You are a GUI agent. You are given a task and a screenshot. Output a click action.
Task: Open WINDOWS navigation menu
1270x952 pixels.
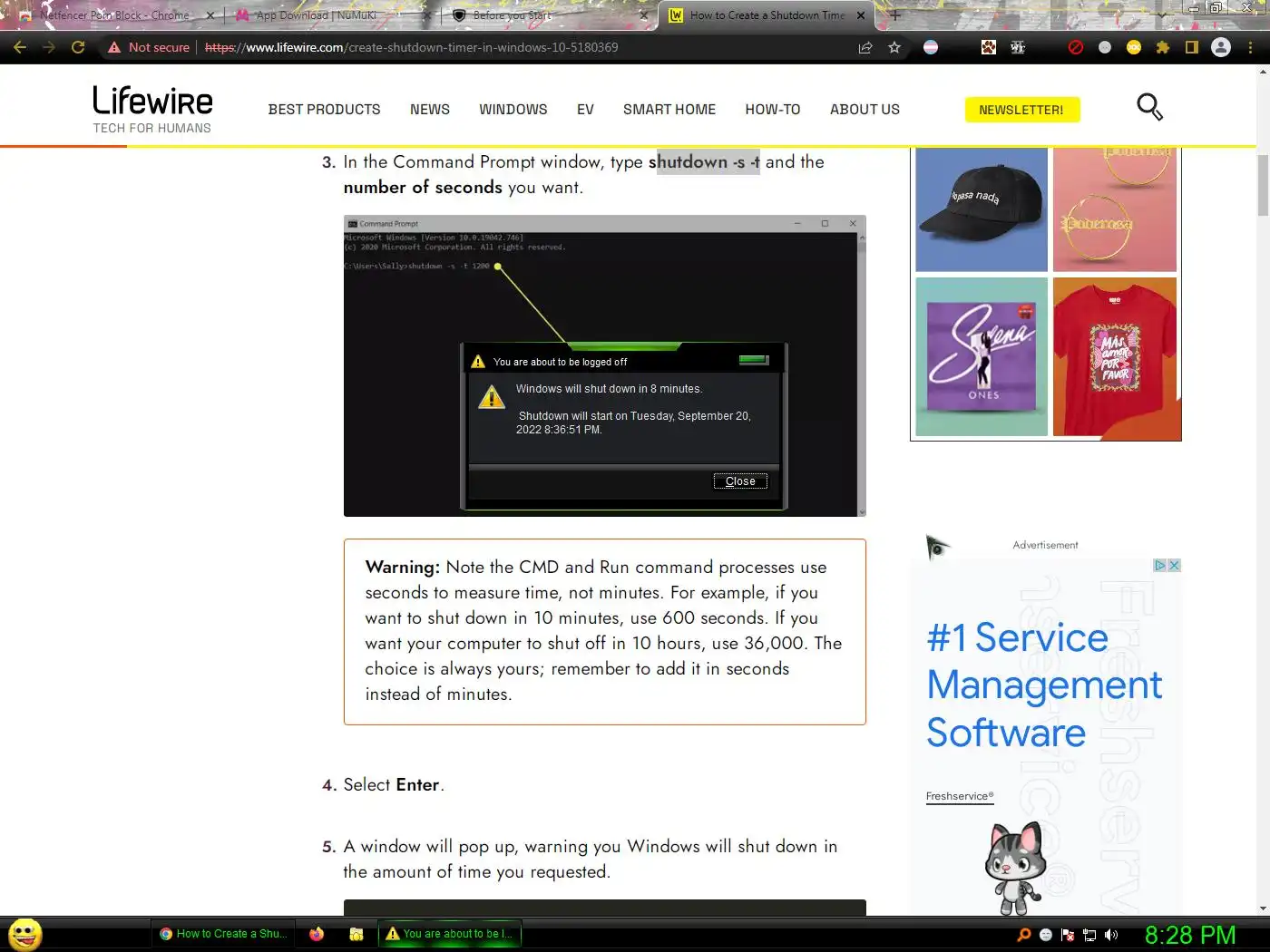click(513, 109)
